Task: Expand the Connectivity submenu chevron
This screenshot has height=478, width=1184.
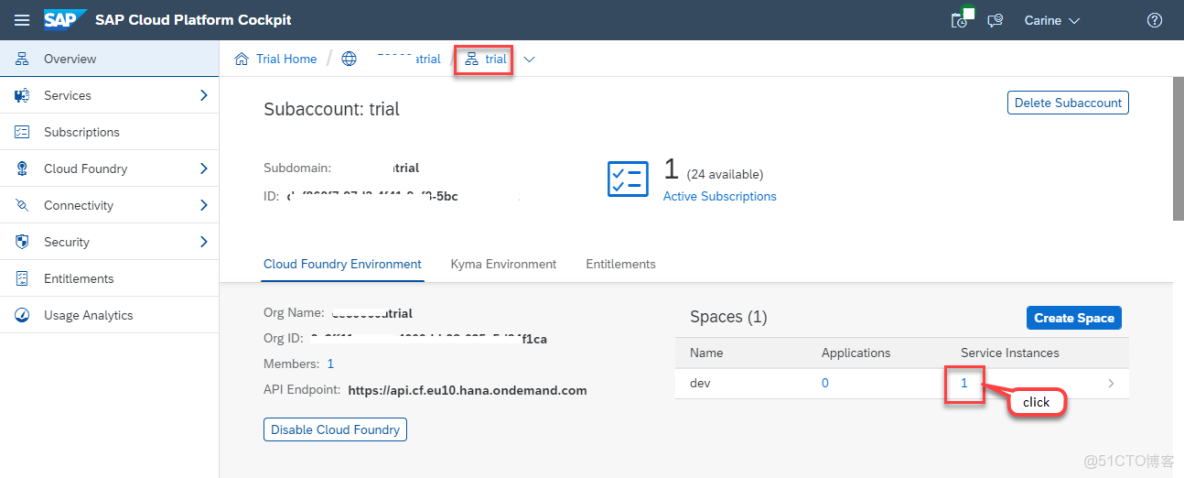Action: pyautogui.click(x=203, y=205)
